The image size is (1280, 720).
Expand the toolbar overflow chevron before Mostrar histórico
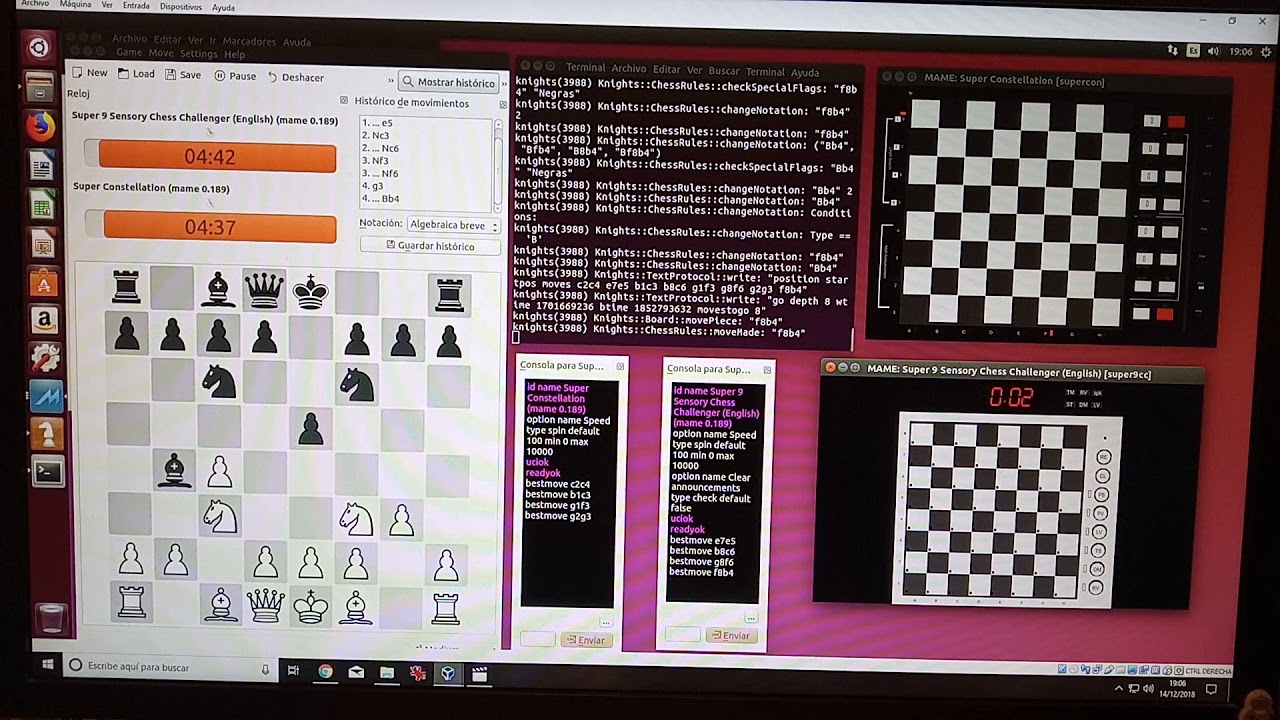(x=391, y=81)
